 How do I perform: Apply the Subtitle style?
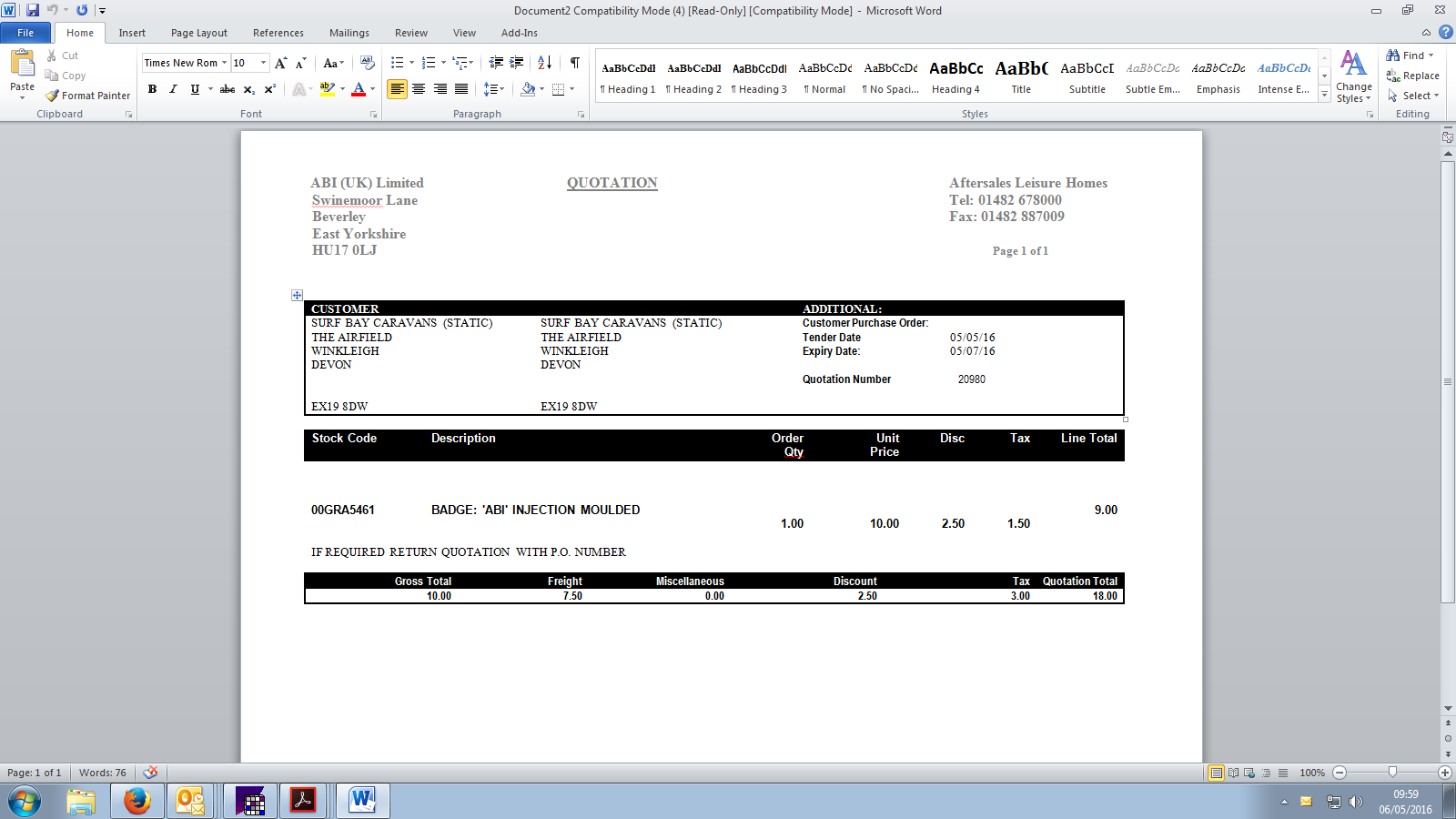(1087, 76)
